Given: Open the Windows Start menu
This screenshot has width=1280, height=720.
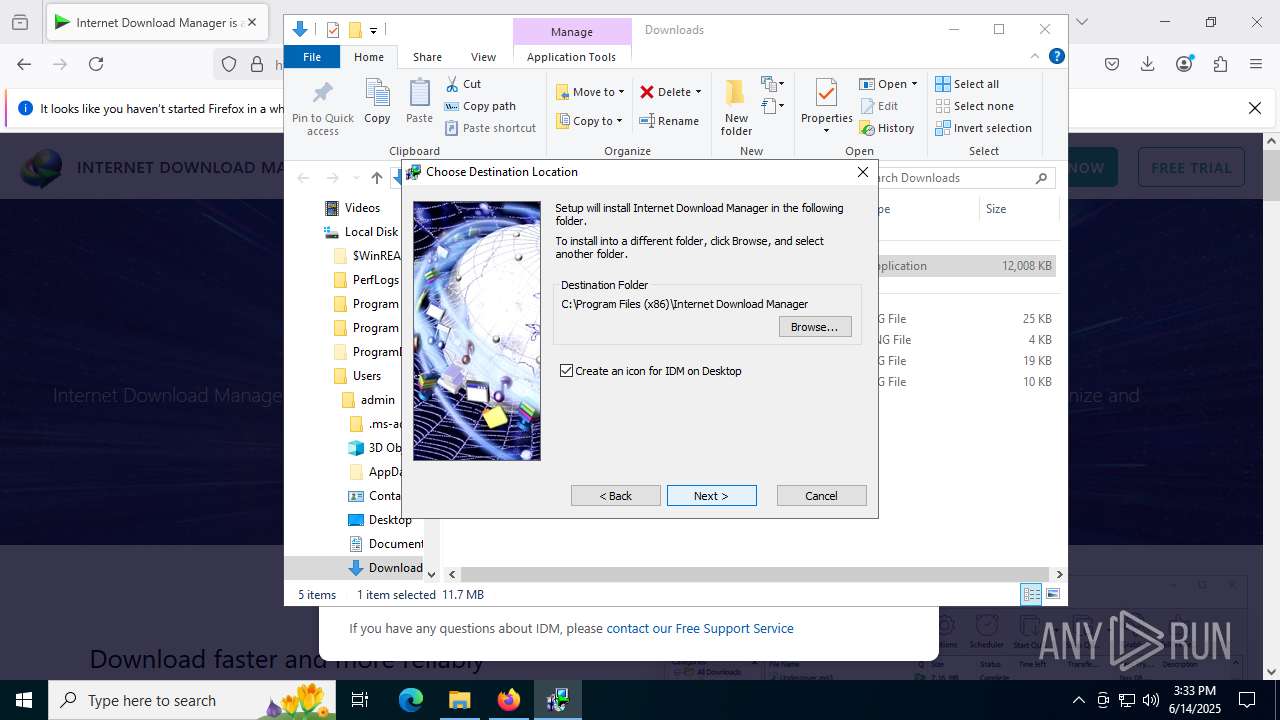Looking at the screenshot, I should click(x=24, y=700).
